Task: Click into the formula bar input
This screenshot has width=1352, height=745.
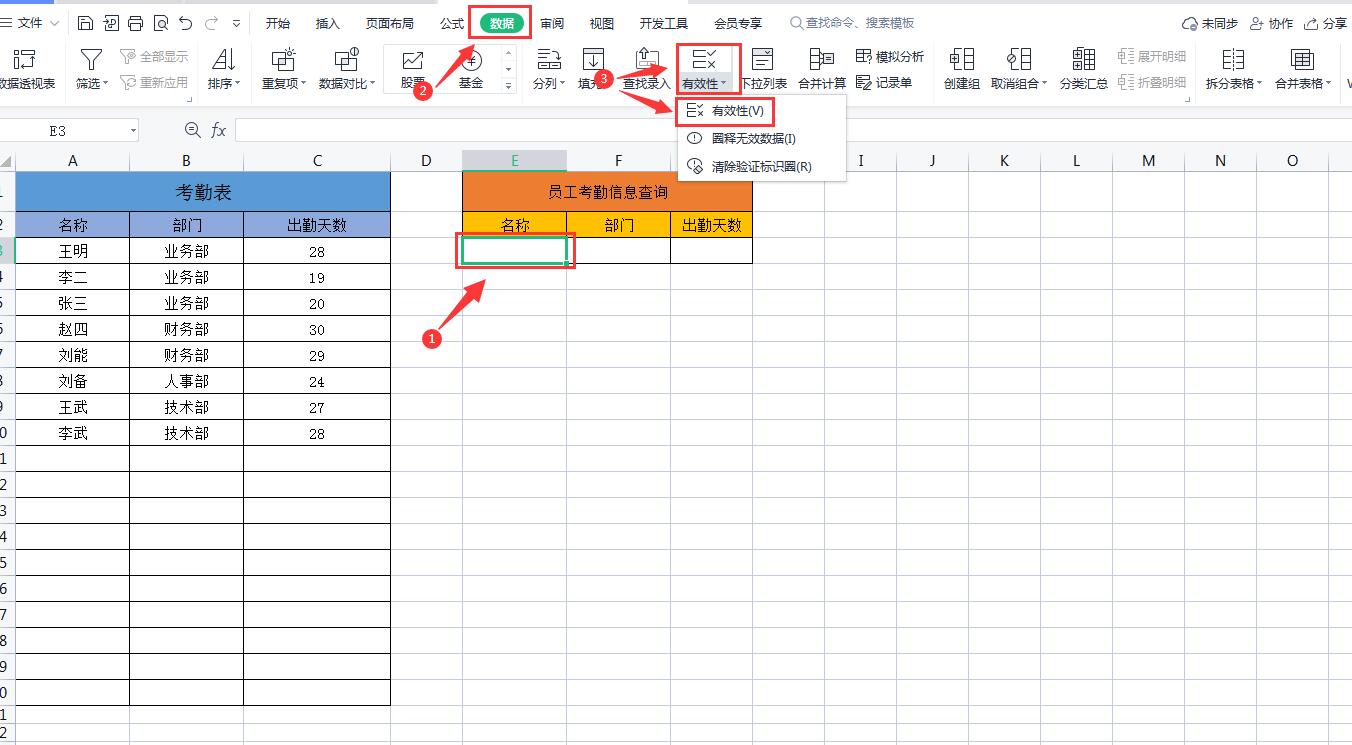Action: (792, 130)
